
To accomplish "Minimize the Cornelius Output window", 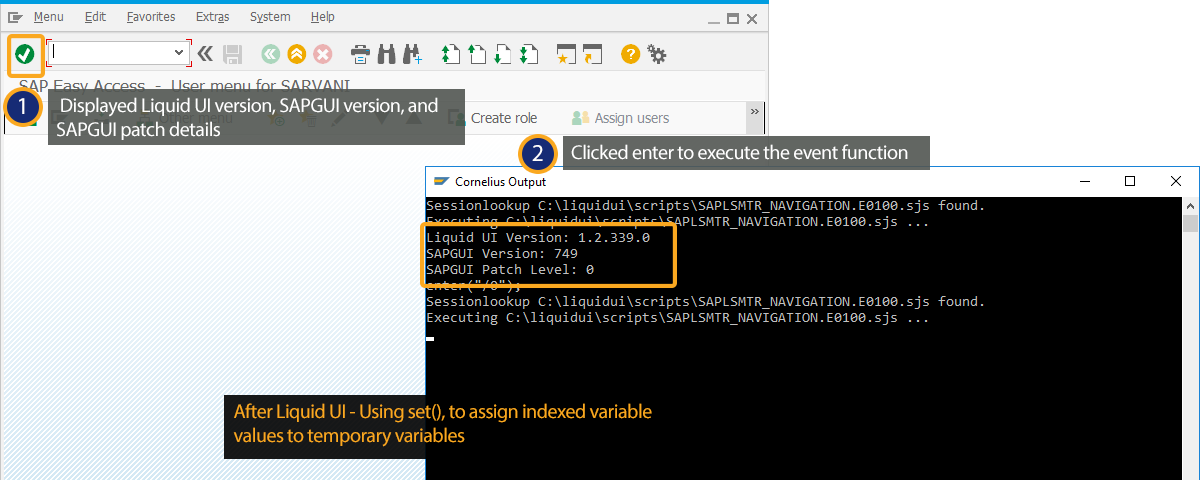I will (1085, 181).
